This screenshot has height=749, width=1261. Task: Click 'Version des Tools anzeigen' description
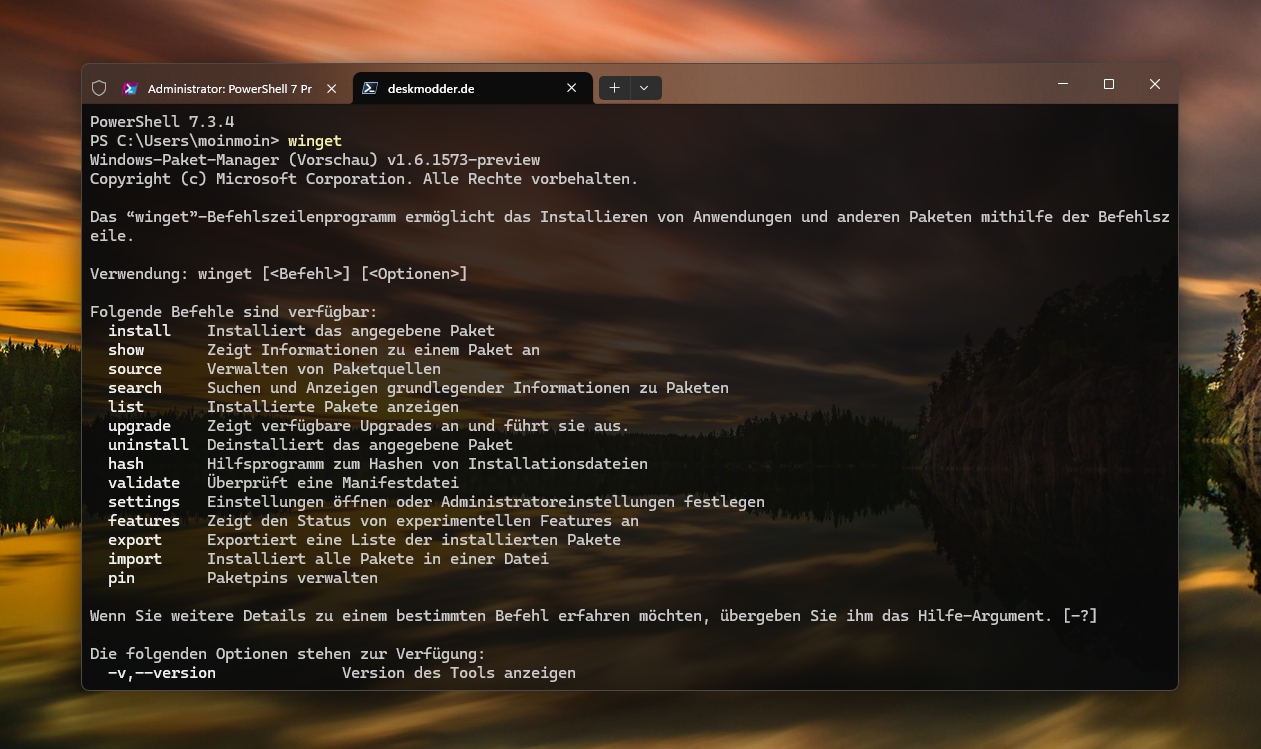coord(459,673)
